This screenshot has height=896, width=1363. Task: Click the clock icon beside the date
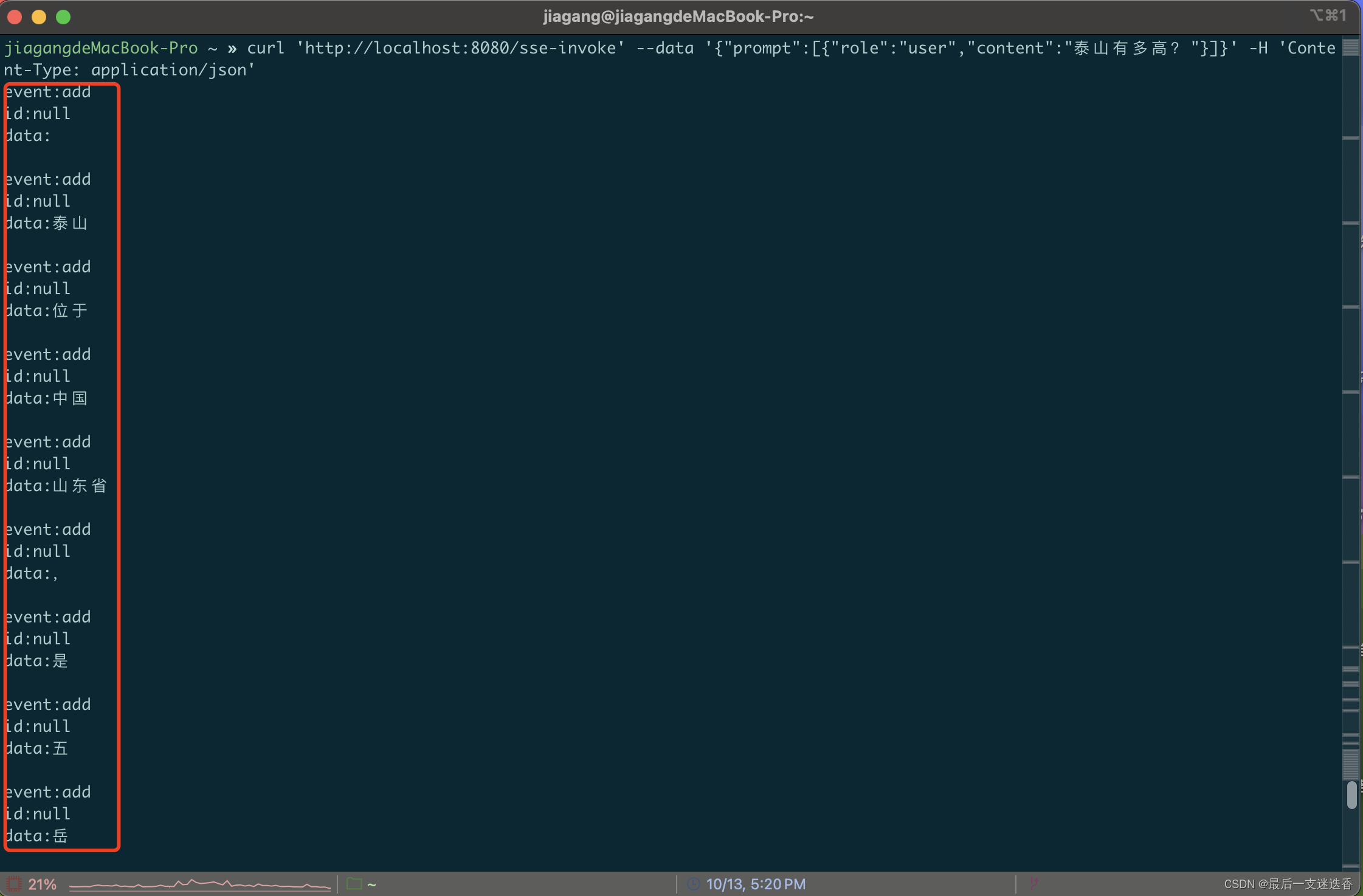(693, 884)
